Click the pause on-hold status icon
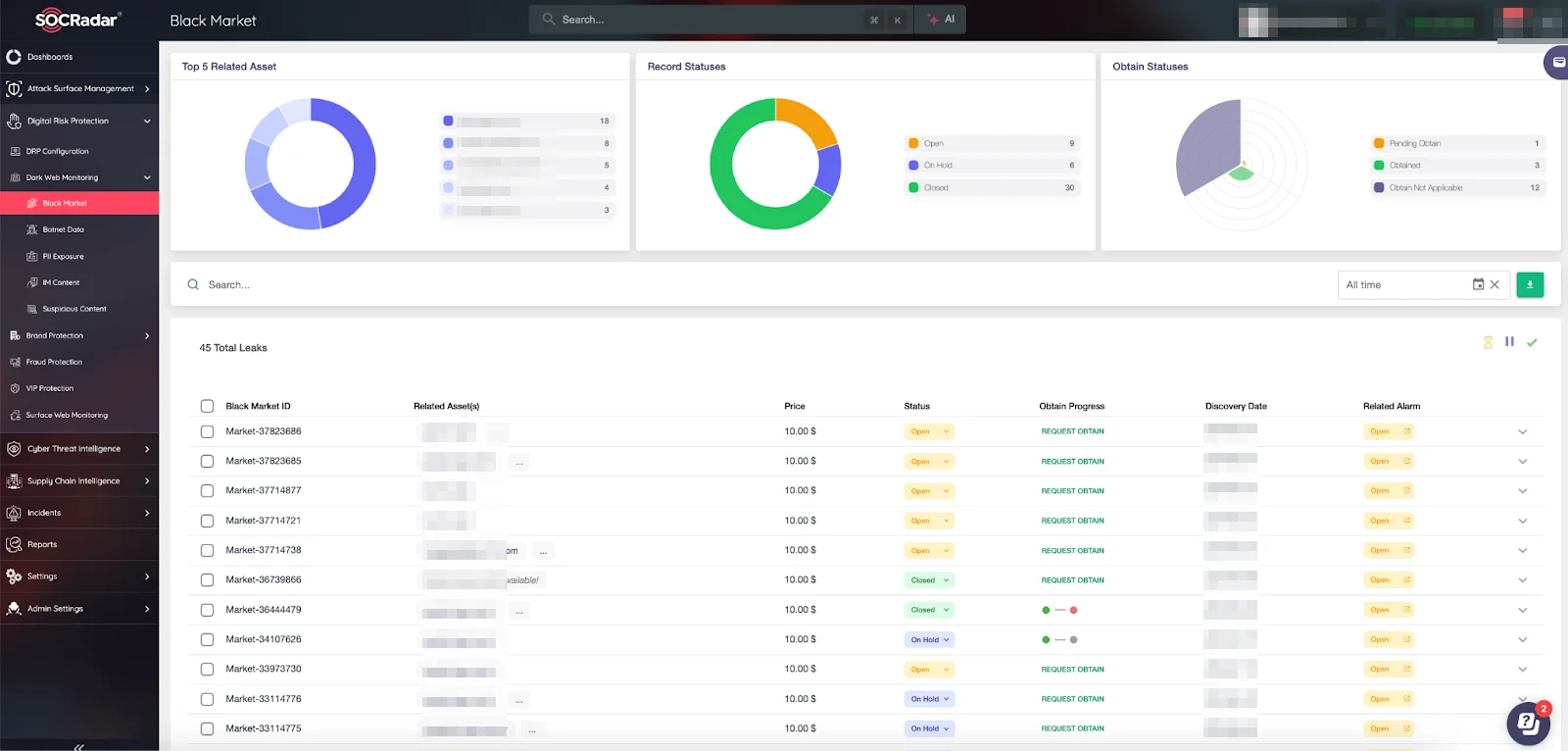Screen dimensions: 1568x751 tap(1509, 341)
